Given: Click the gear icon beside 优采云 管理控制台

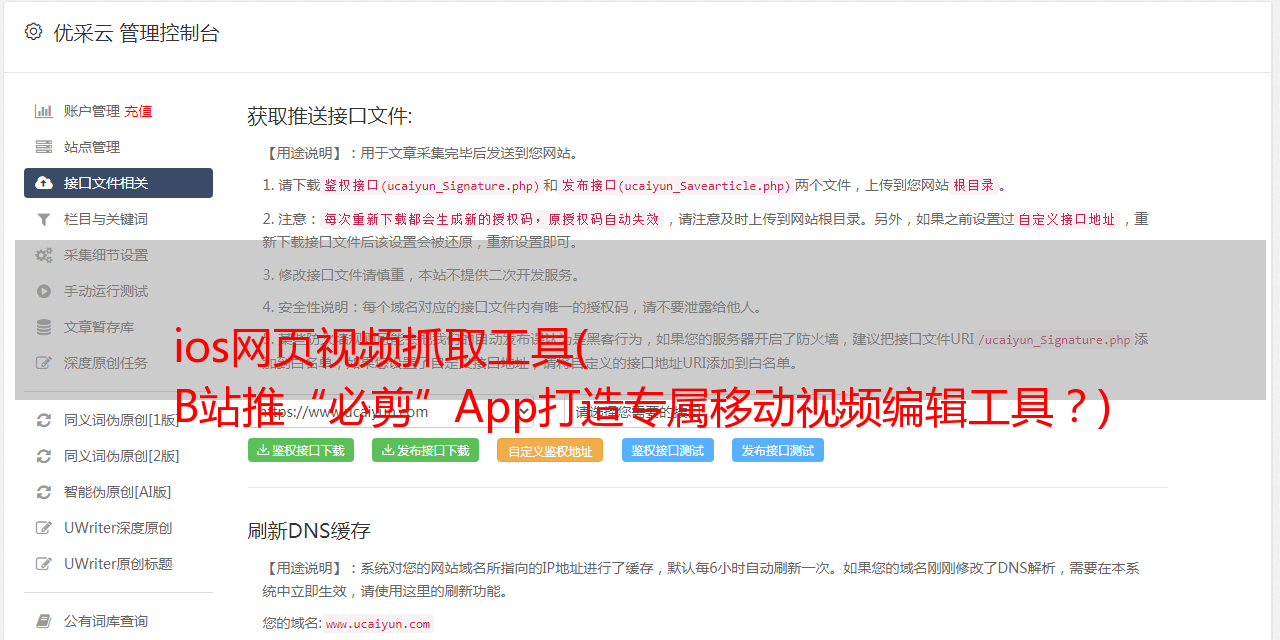Looking at the screenshot, I should [x=33, y=32].
